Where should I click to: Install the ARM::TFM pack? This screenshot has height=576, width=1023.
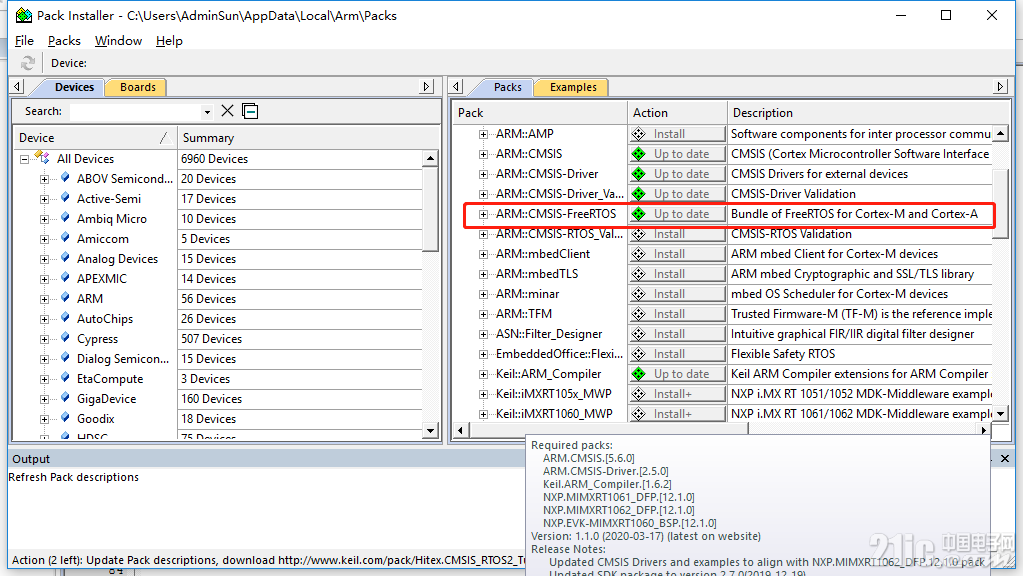pos(677,314)
